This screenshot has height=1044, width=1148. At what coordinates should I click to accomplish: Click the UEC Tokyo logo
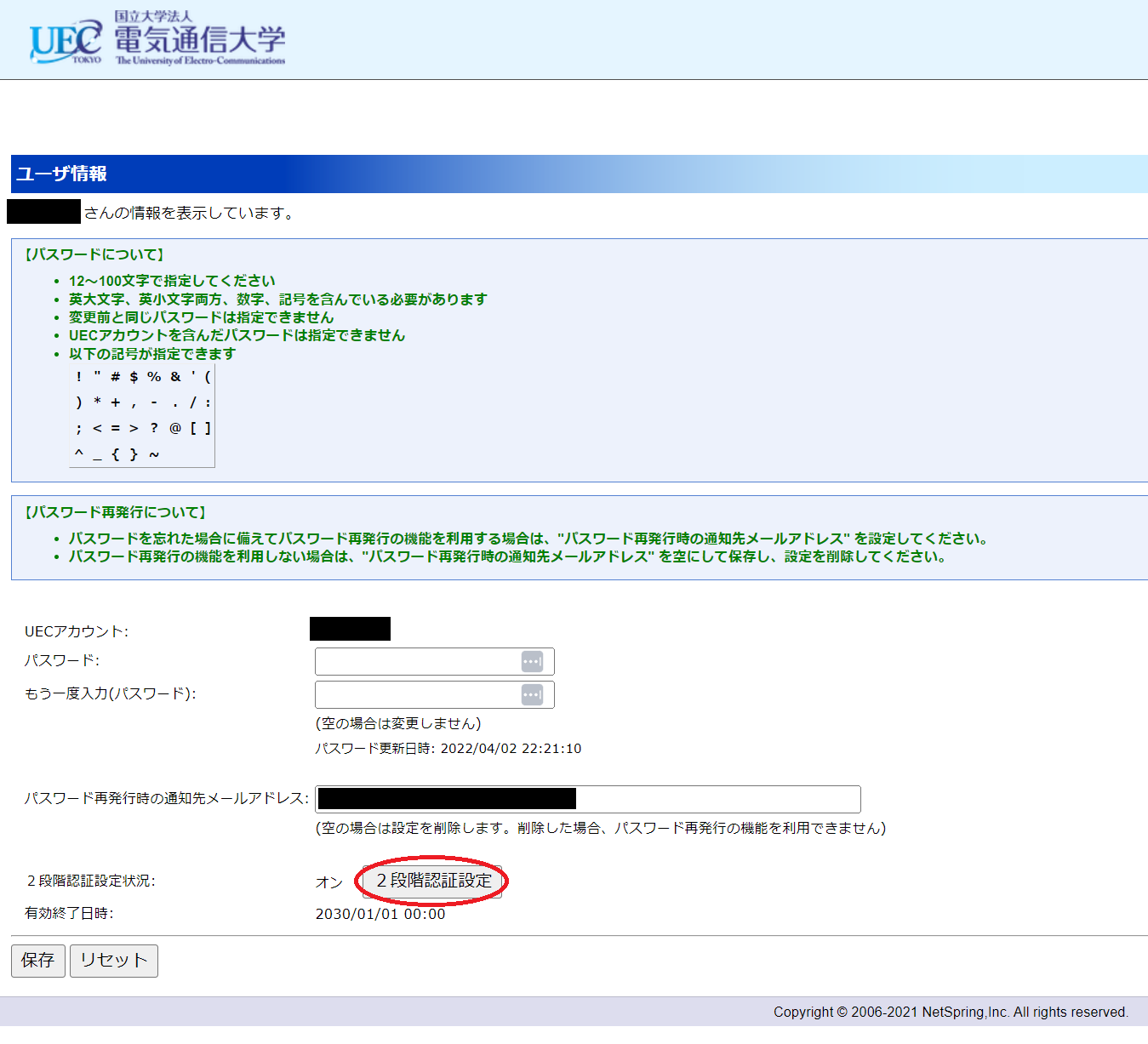coord(65,42)
